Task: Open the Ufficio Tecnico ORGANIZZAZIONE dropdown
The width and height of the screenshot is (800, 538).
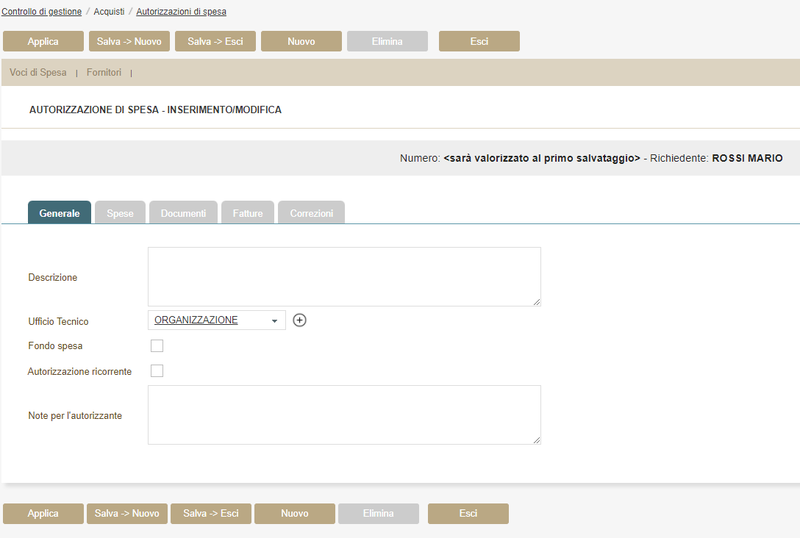Action: pyautogui.click(x=216, y=320)
